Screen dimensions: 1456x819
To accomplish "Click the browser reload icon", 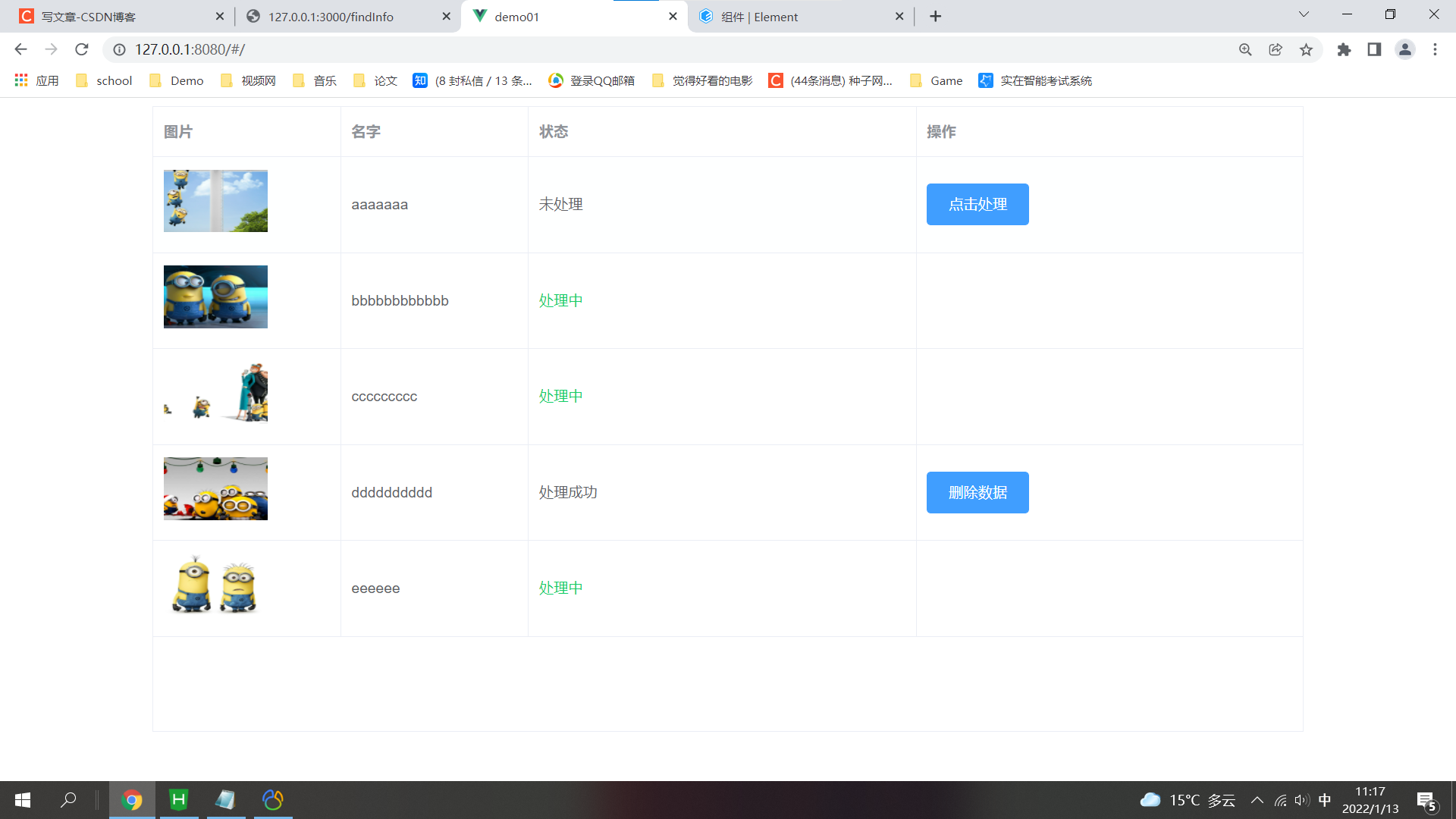I will click(x=82, y=49).
